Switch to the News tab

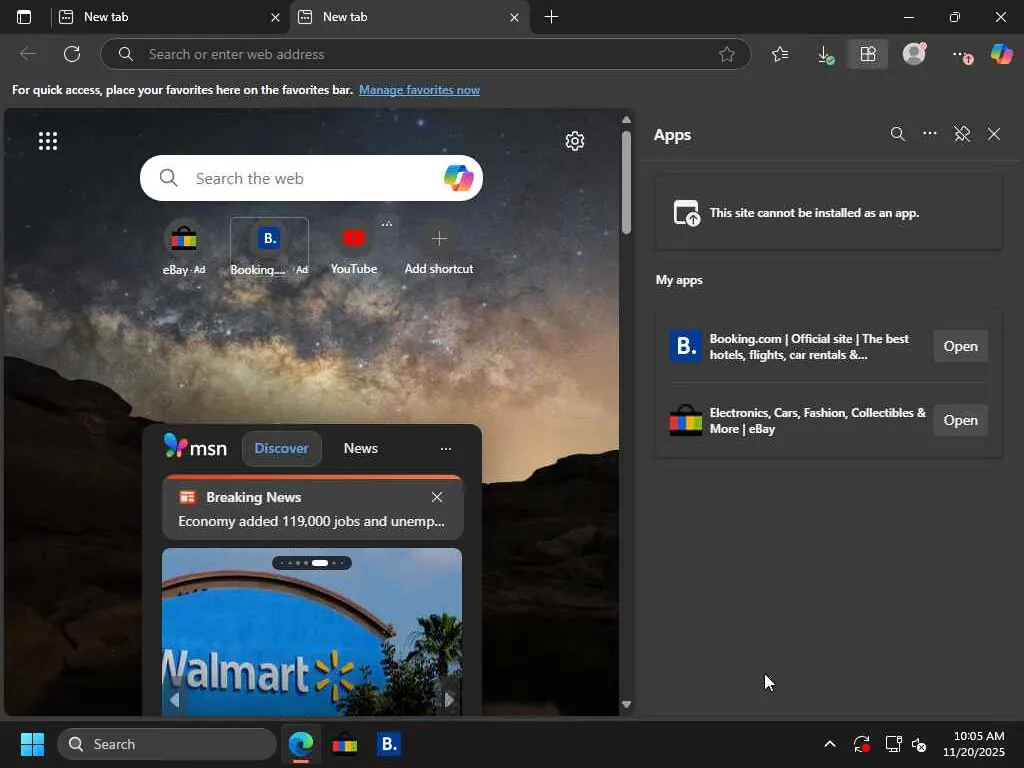[x=360, y=448]
